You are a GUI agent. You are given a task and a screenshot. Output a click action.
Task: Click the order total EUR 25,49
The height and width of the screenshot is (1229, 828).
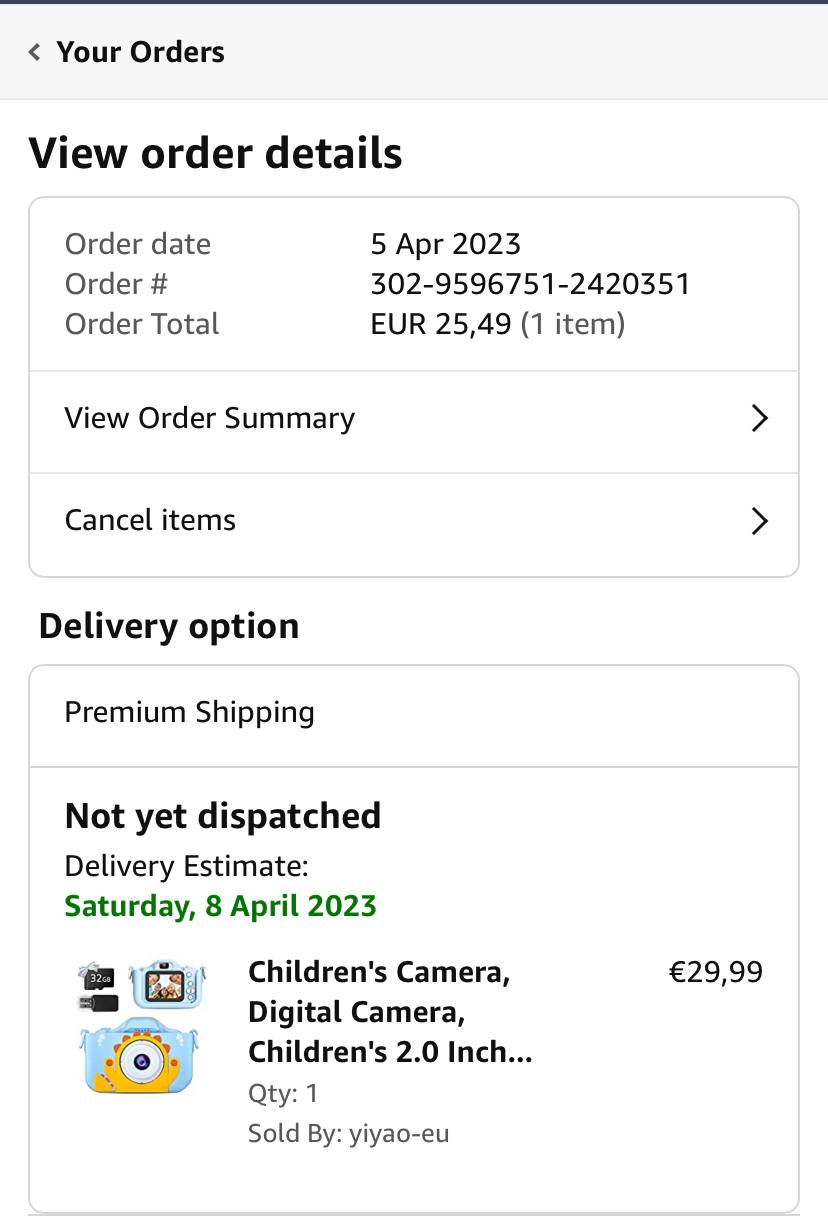coord(440,324)
